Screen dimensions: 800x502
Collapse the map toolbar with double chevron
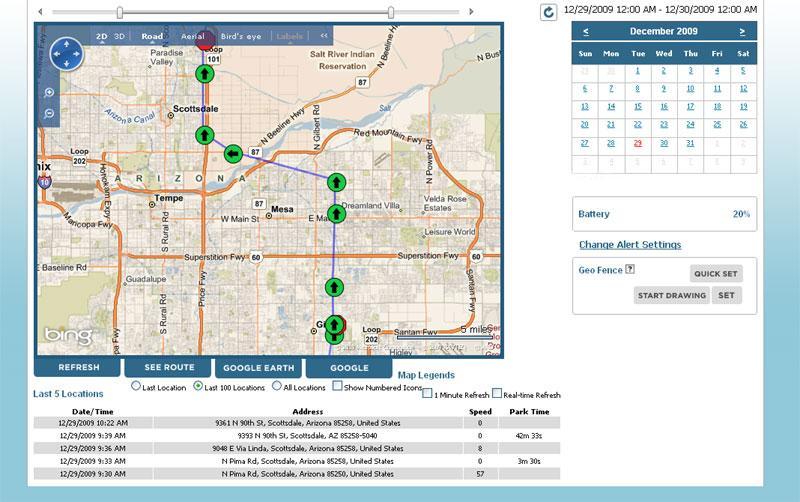click(323, 36)
